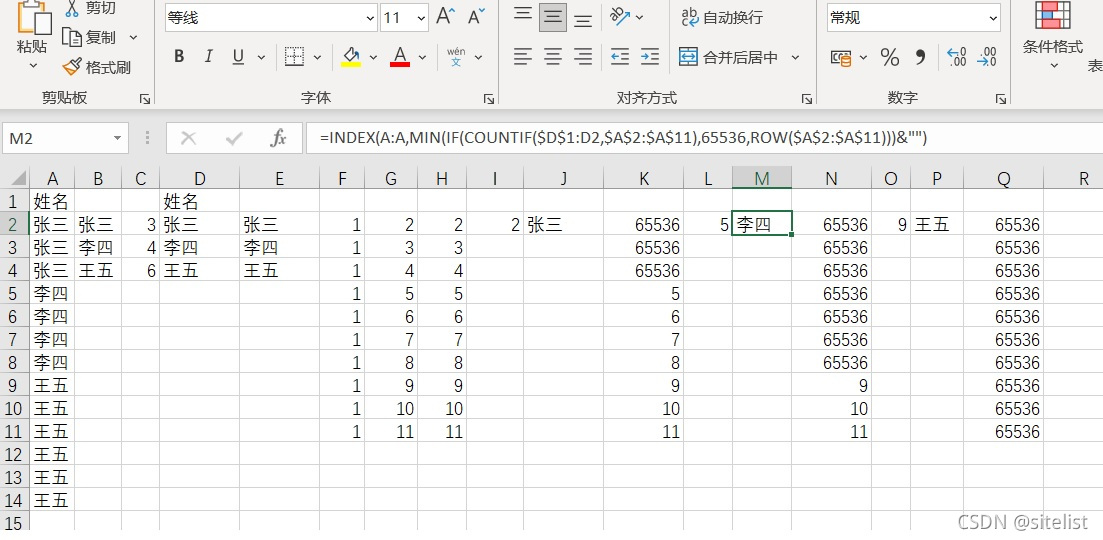Click 合并后居中 merge and center
1103x540 pixels.
click(728, 57)
